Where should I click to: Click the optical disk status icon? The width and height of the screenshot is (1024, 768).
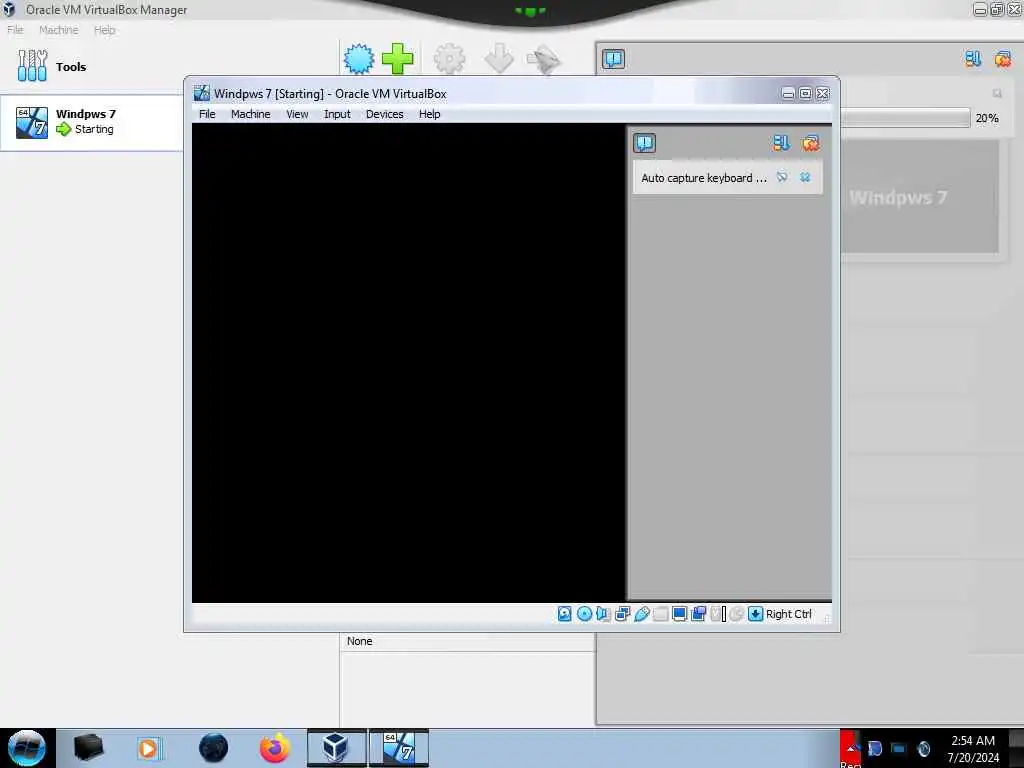(x=584, y=614)
